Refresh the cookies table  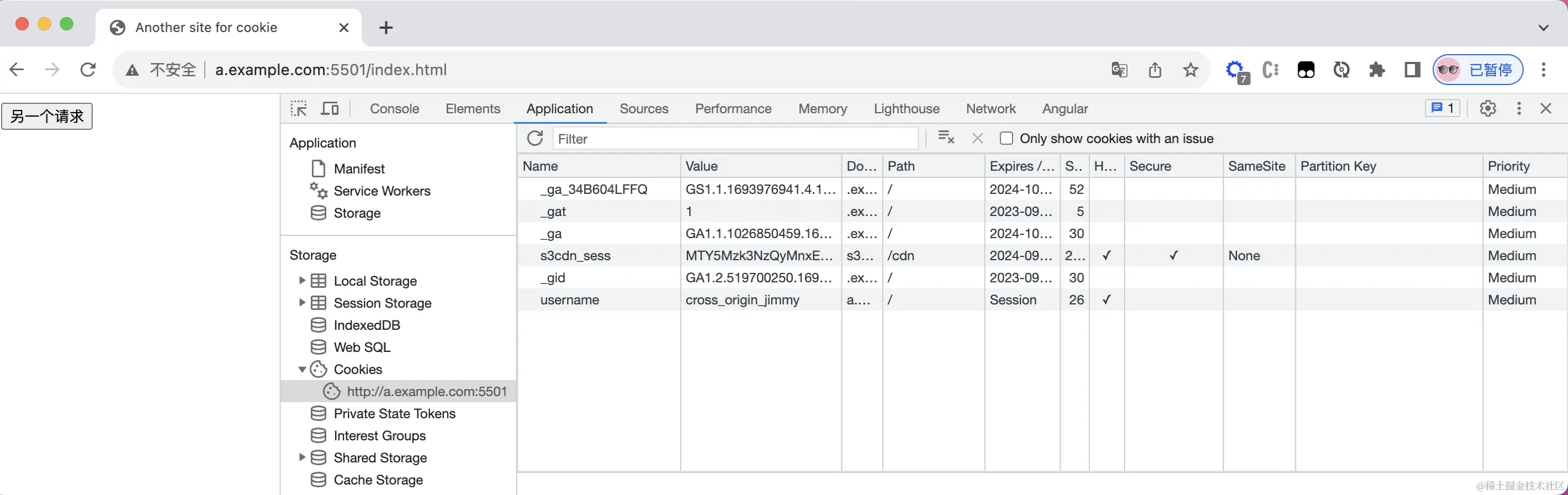tap(535, 138)
